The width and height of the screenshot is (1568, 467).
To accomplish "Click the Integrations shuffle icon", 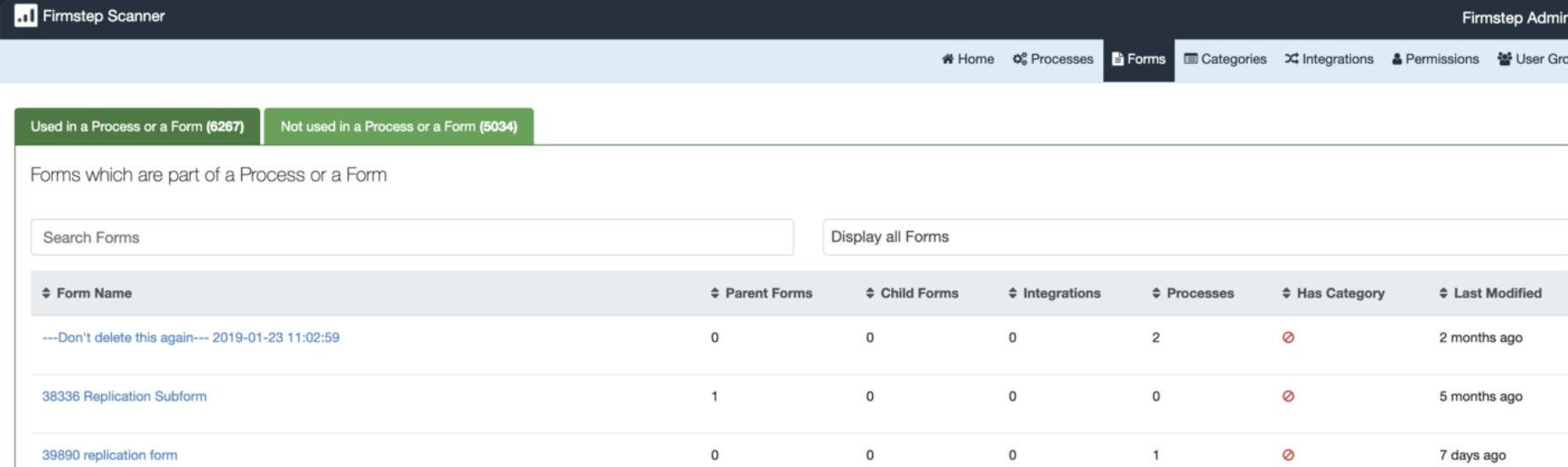I will pos(1291,59).
